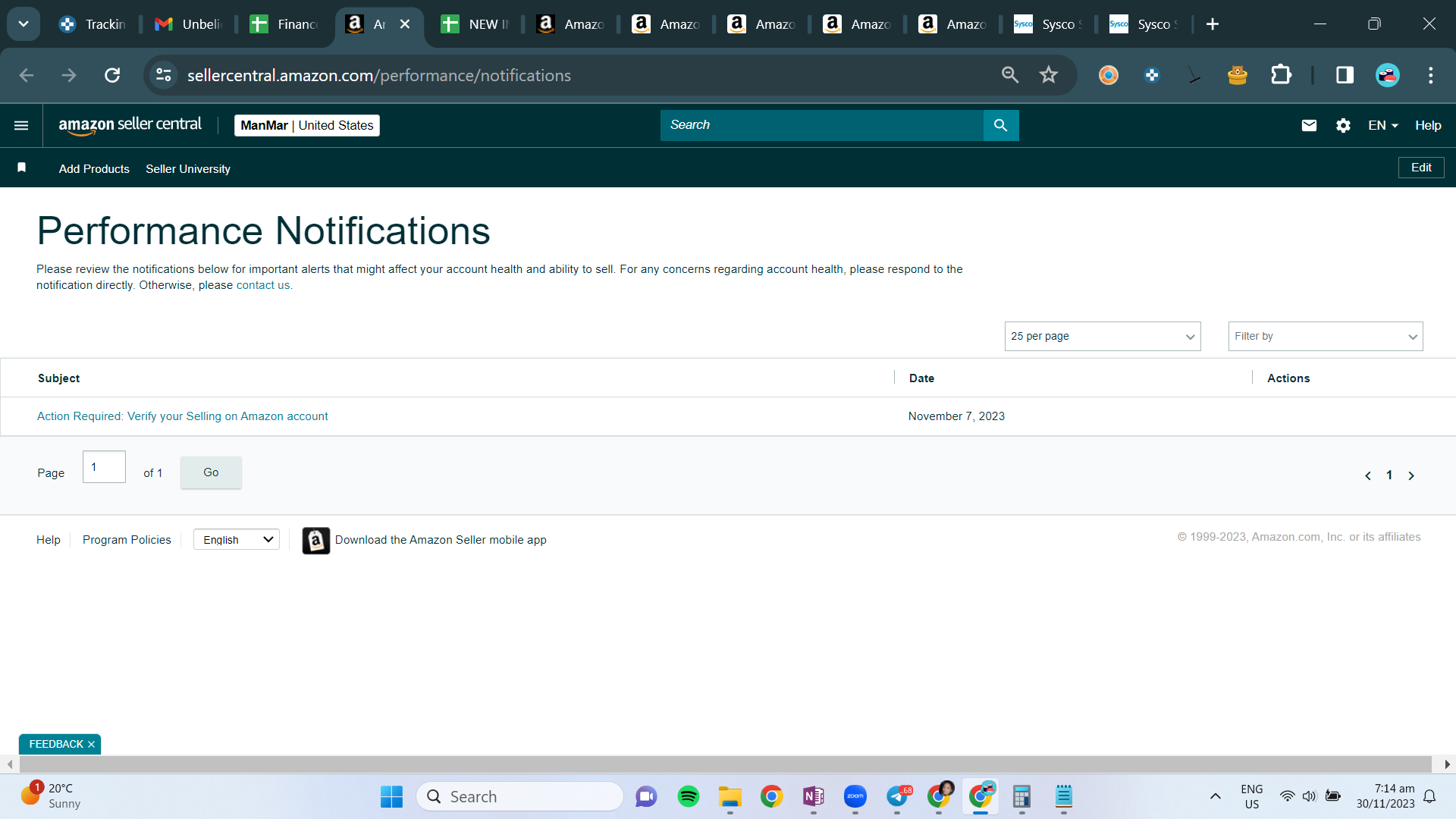This screenshot has width=1456, height=819.
Task: Open File Explorer from the taskbar
Action: [x=730, y=796]
